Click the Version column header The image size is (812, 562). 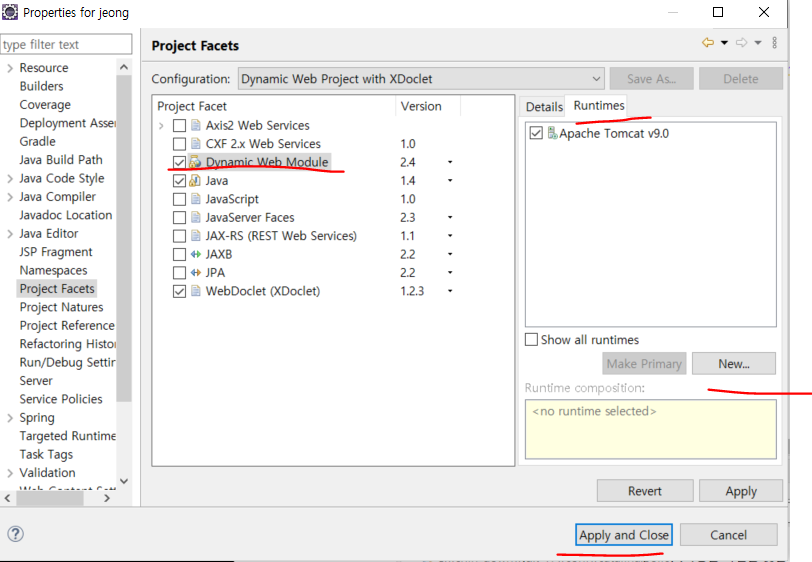428,106
